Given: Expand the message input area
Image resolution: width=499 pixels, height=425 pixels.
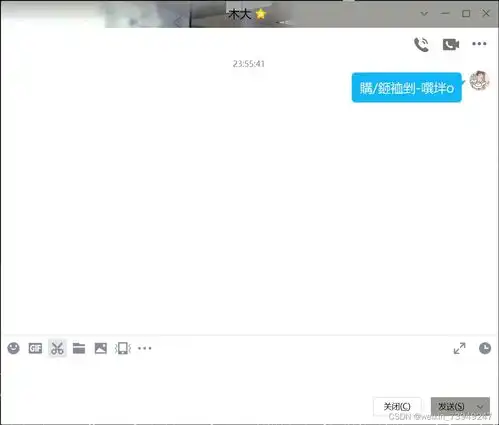Looking at the screenshot, I should 459,348.
